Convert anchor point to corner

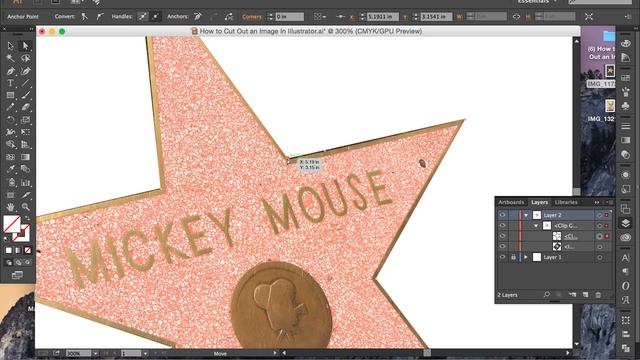84,17
